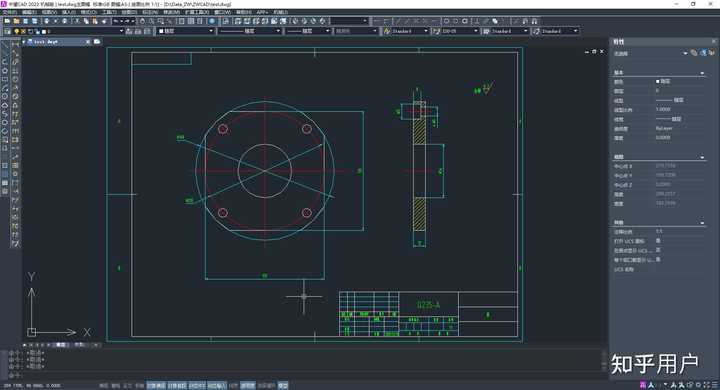This screenshot has height=390, width=720.
Task: Open the 修改(M) menu
Action: 171,12
